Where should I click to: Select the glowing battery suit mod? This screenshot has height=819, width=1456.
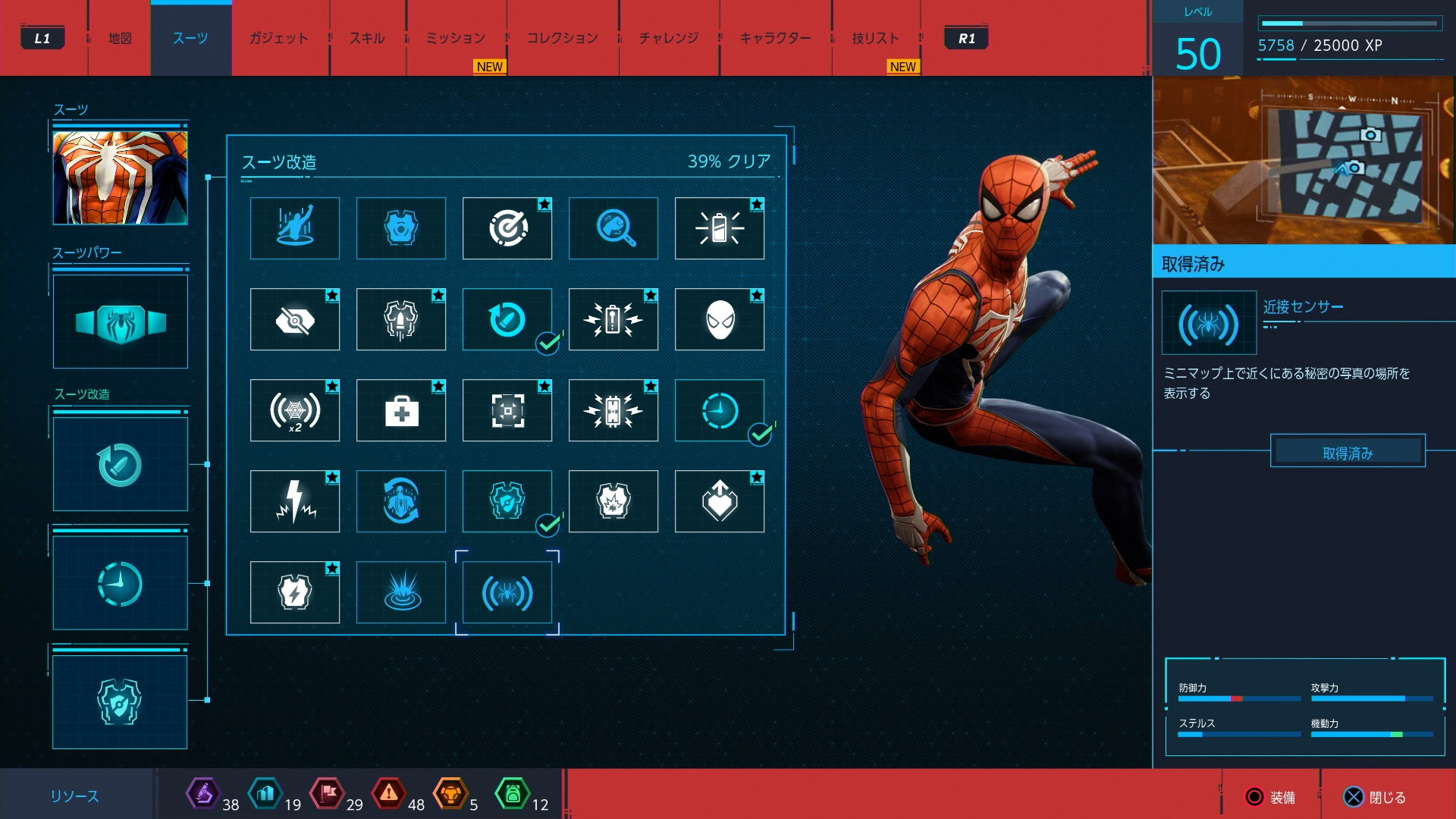tap(720, 228)
